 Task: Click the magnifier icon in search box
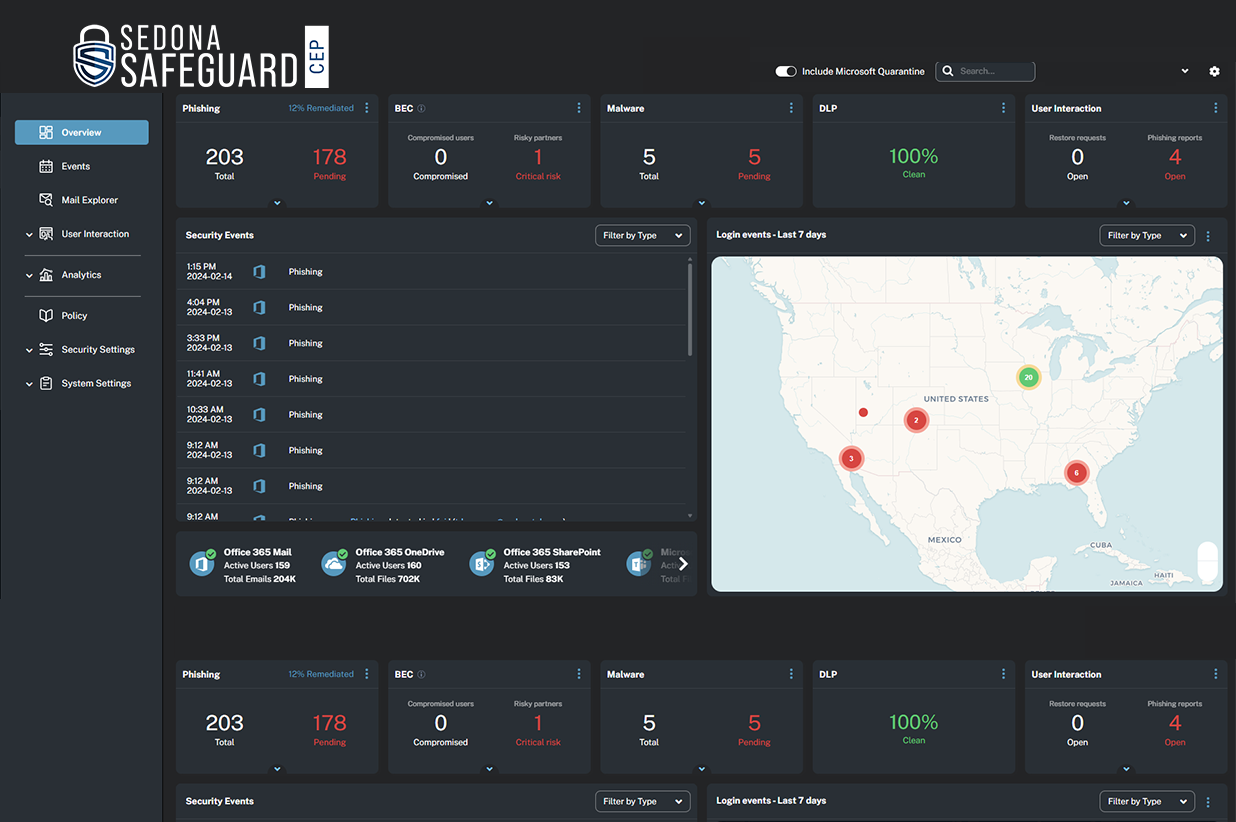click(x=948, y=72)
